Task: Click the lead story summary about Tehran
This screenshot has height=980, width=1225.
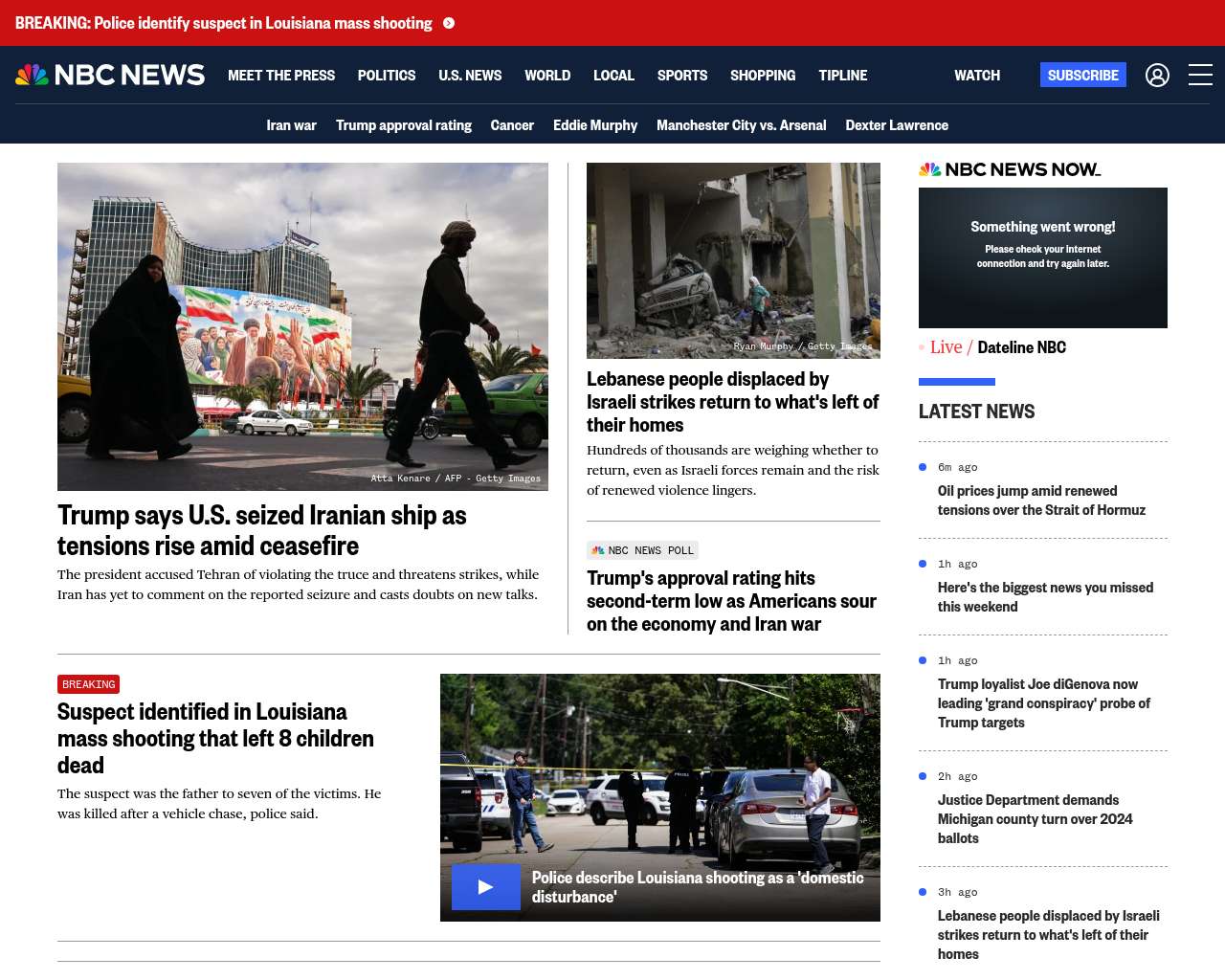Action: 298,585
